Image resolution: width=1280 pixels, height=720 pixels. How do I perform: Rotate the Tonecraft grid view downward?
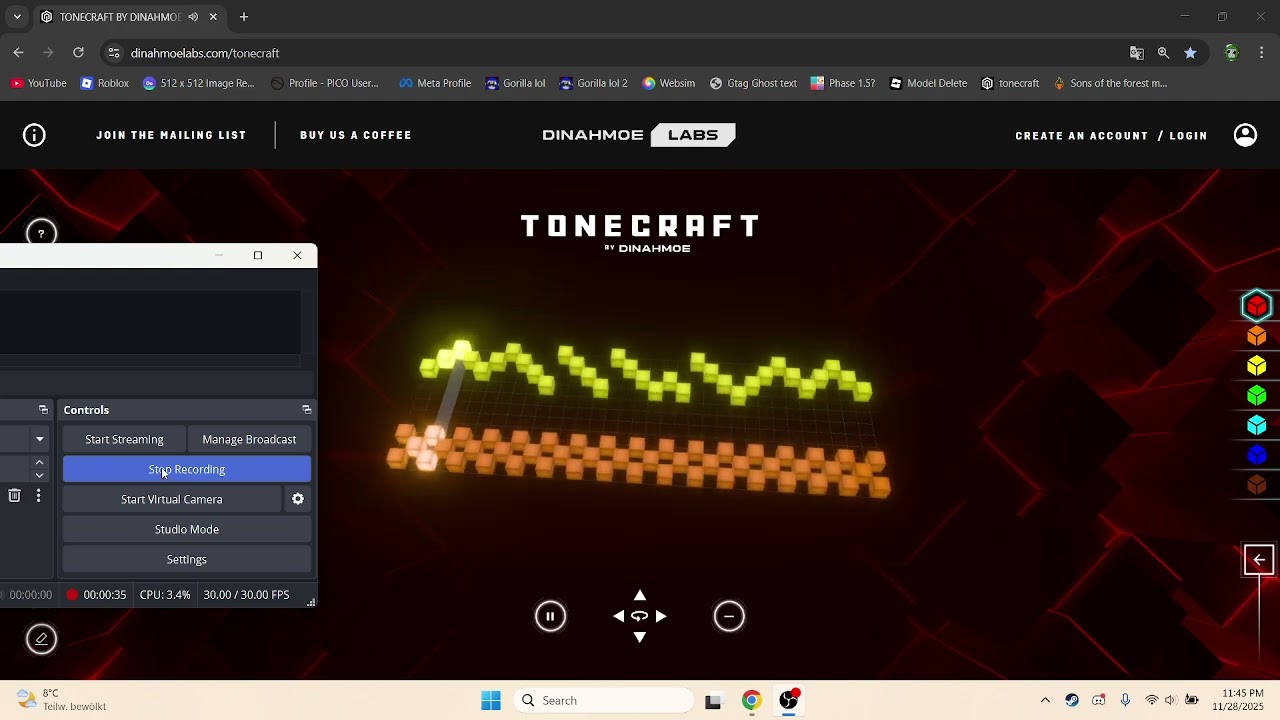pyautogui.click(x=640, y=637)
